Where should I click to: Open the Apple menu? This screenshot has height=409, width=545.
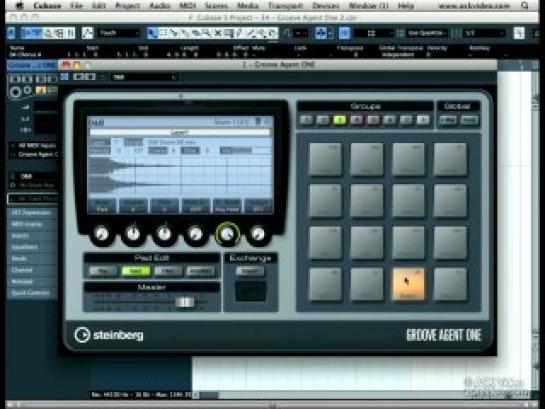pyautogui.click(x=19, y=6)
